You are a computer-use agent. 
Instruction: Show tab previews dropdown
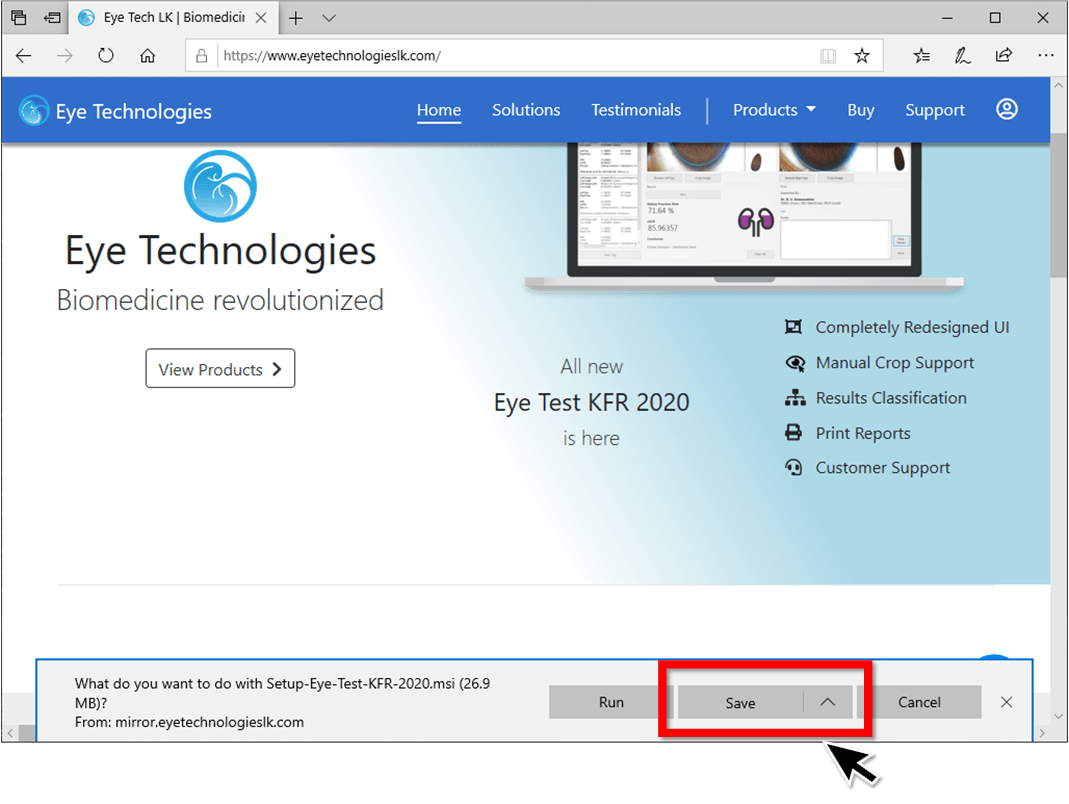pyautogui.click(x=329, y=18)
